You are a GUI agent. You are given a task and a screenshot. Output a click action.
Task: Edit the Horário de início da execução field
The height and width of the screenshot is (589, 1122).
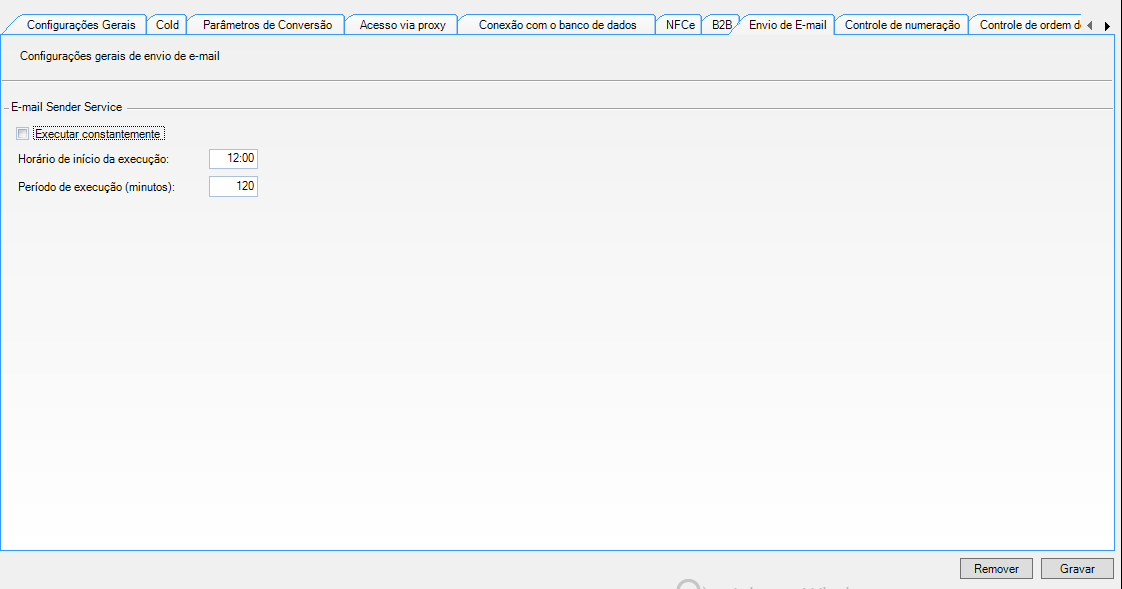(233, 159)
